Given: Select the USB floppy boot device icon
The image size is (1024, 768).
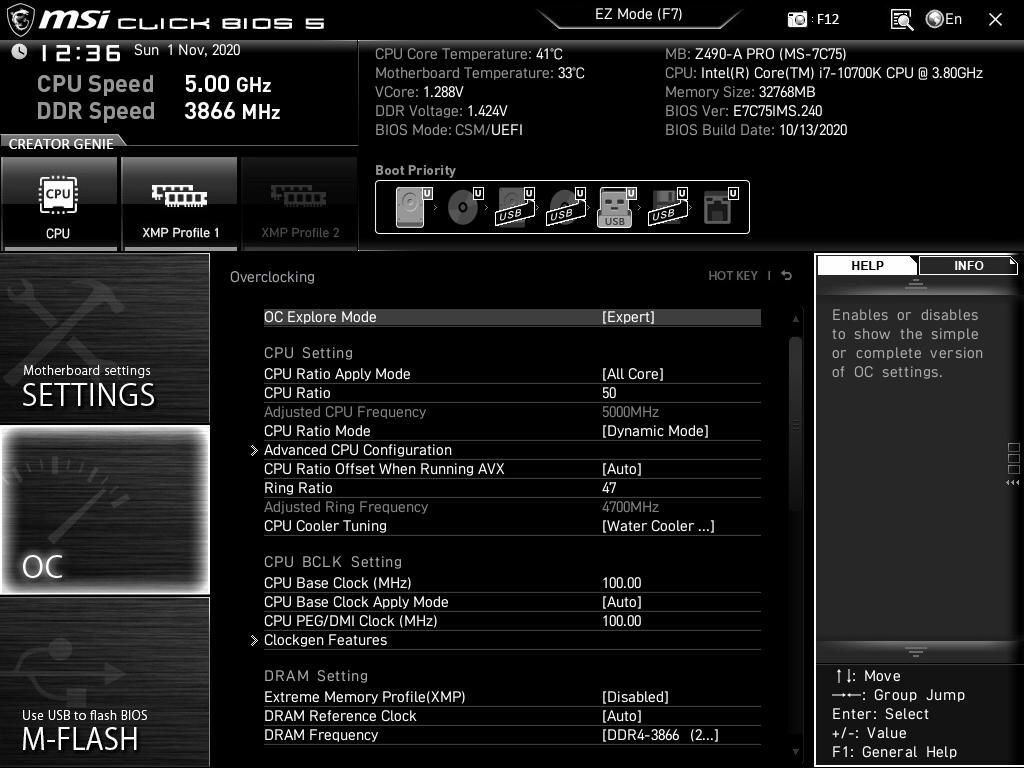Looking at the screenshot, I should 667,207.
